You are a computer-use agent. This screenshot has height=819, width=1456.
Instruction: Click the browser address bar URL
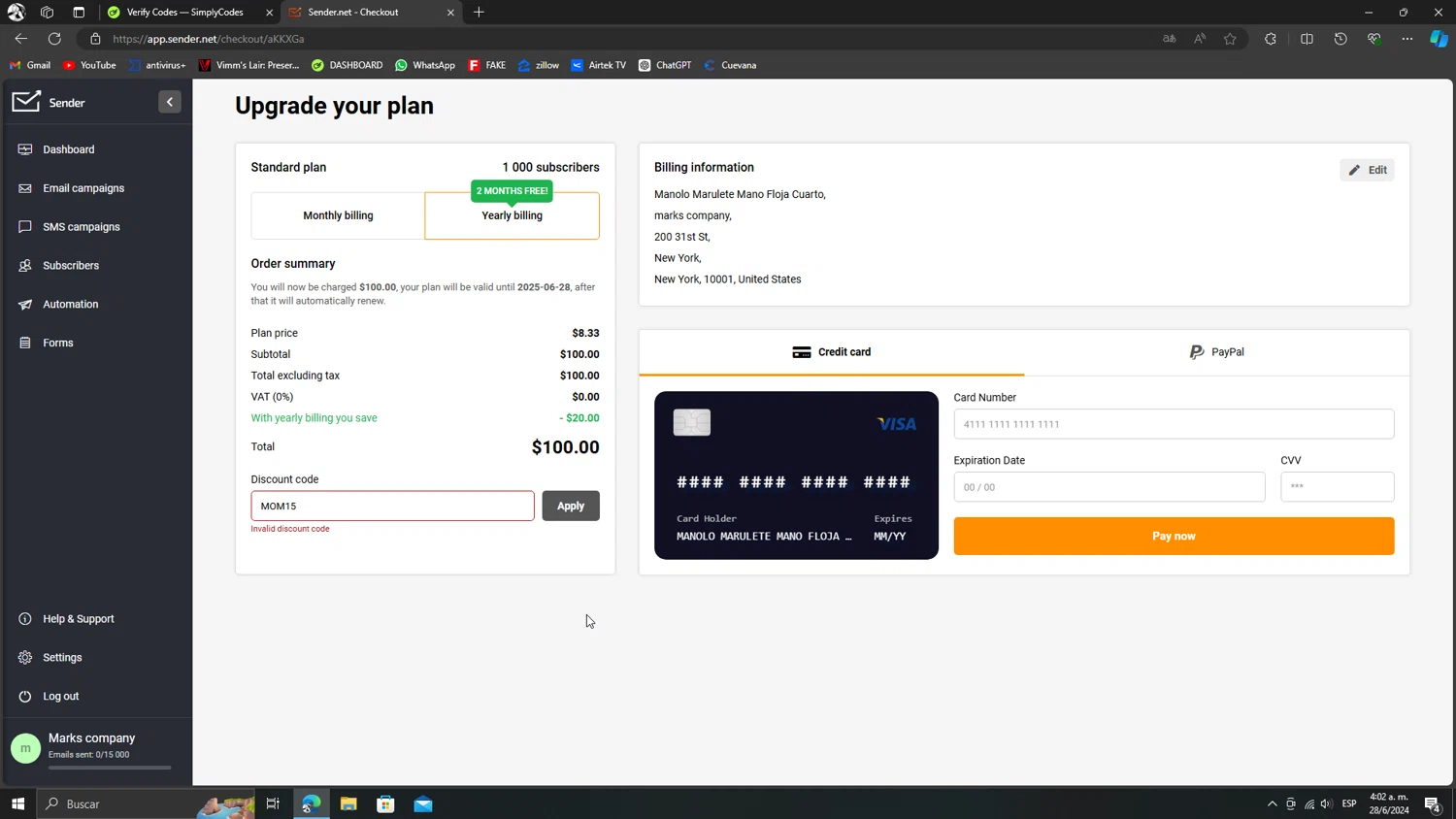pos(209,39)
